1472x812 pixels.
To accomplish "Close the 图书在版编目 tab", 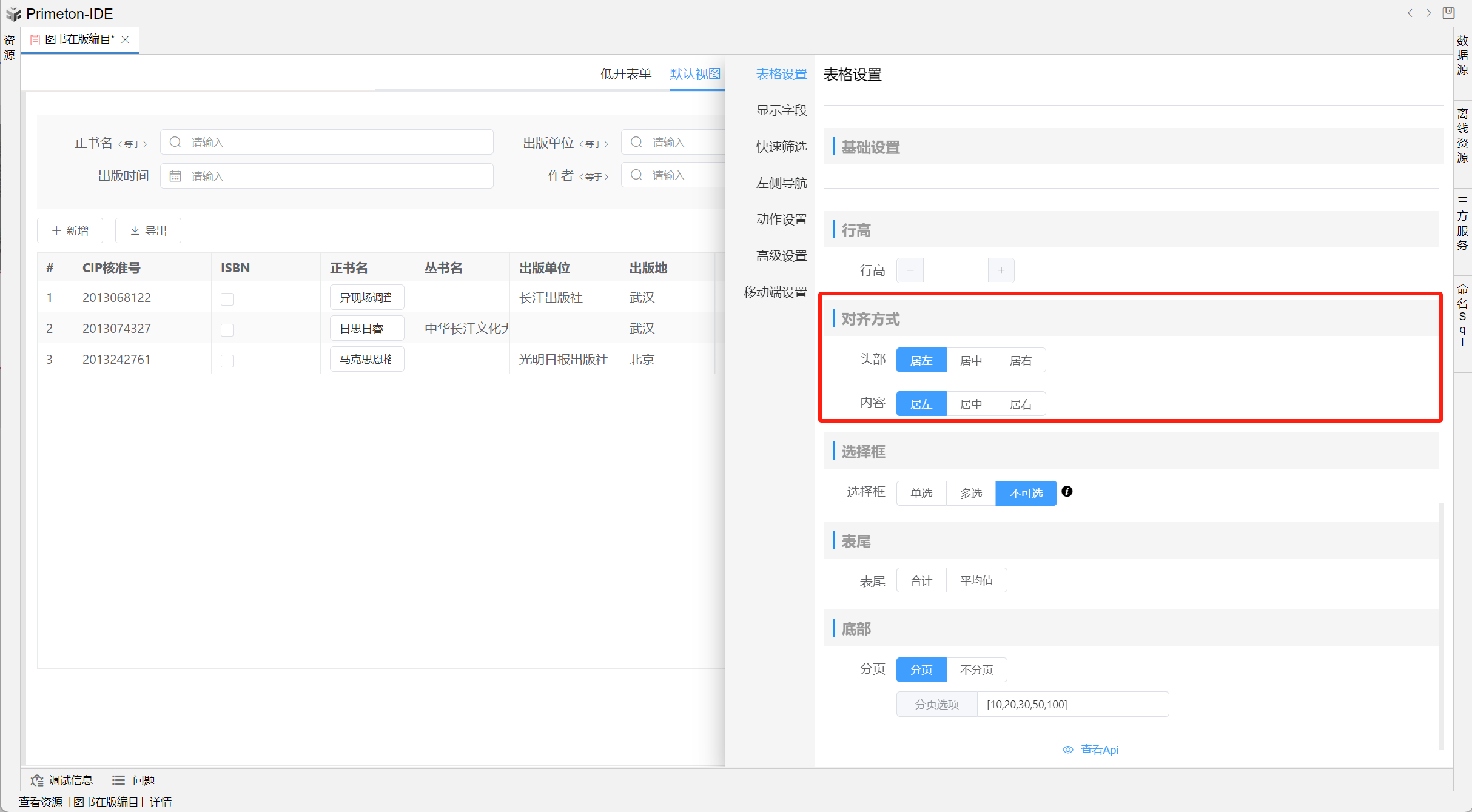I will click(x=126, y=39).
